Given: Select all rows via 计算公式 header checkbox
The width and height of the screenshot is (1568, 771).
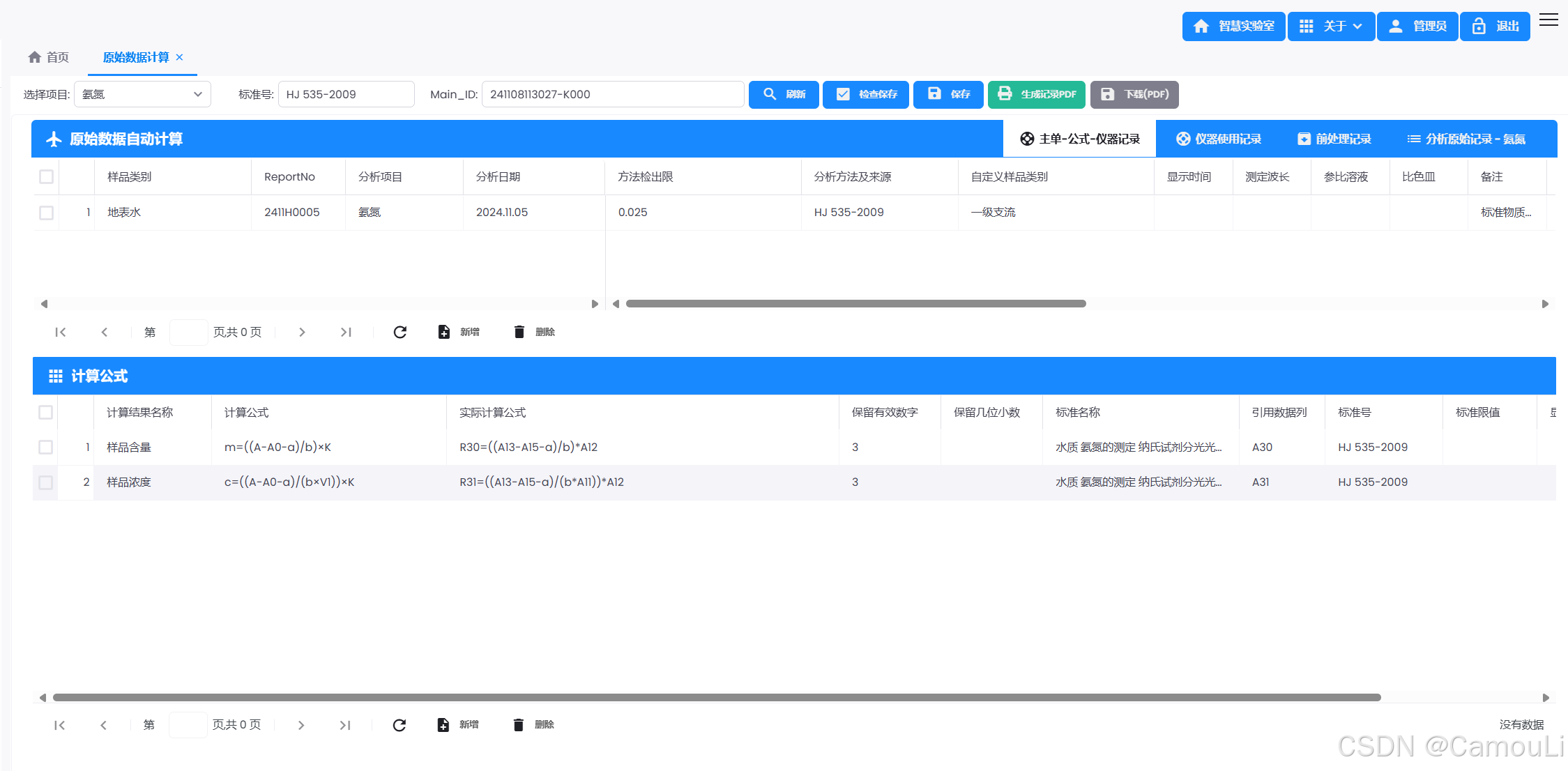Looking at the screenshot, I should click(x=46, y=412).
